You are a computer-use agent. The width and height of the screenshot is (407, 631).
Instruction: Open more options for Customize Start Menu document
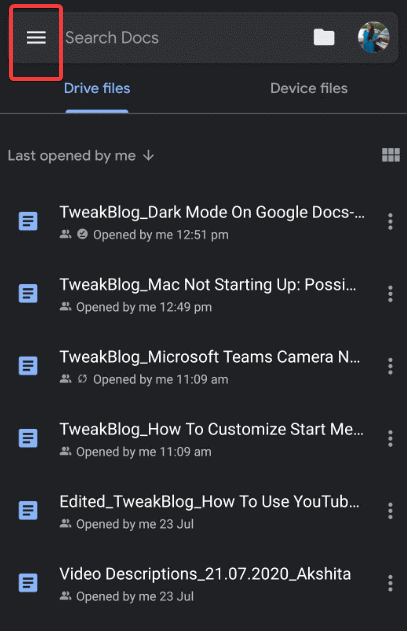[390, 438]
